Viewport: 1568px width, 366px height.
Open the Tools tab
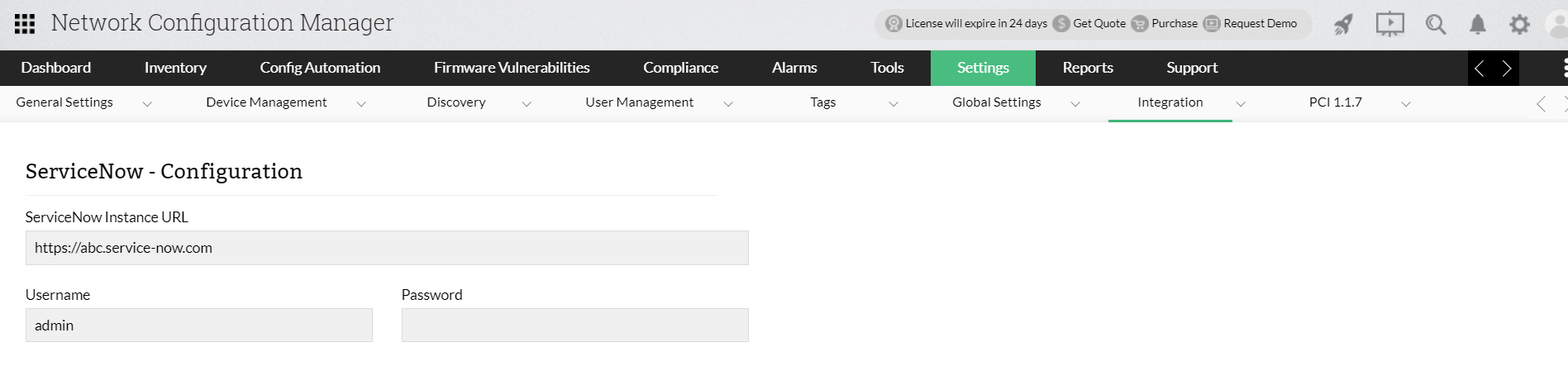(887, 68)
